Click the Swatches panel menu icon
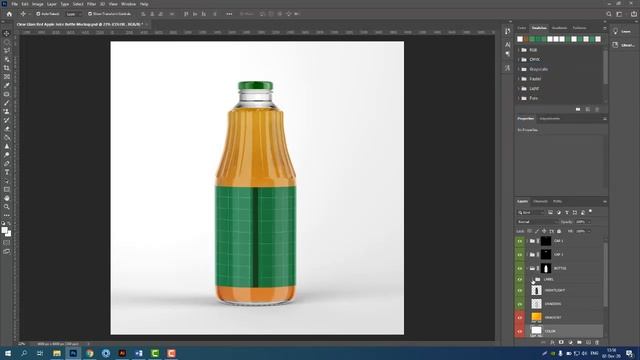The image size is (640, 360). (604, 28)
